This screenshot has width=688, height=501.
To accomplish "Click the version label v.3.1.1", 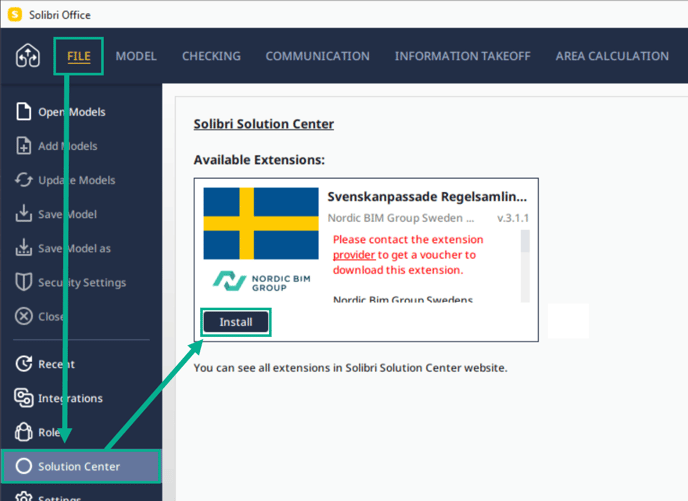I will coord(513,218).
